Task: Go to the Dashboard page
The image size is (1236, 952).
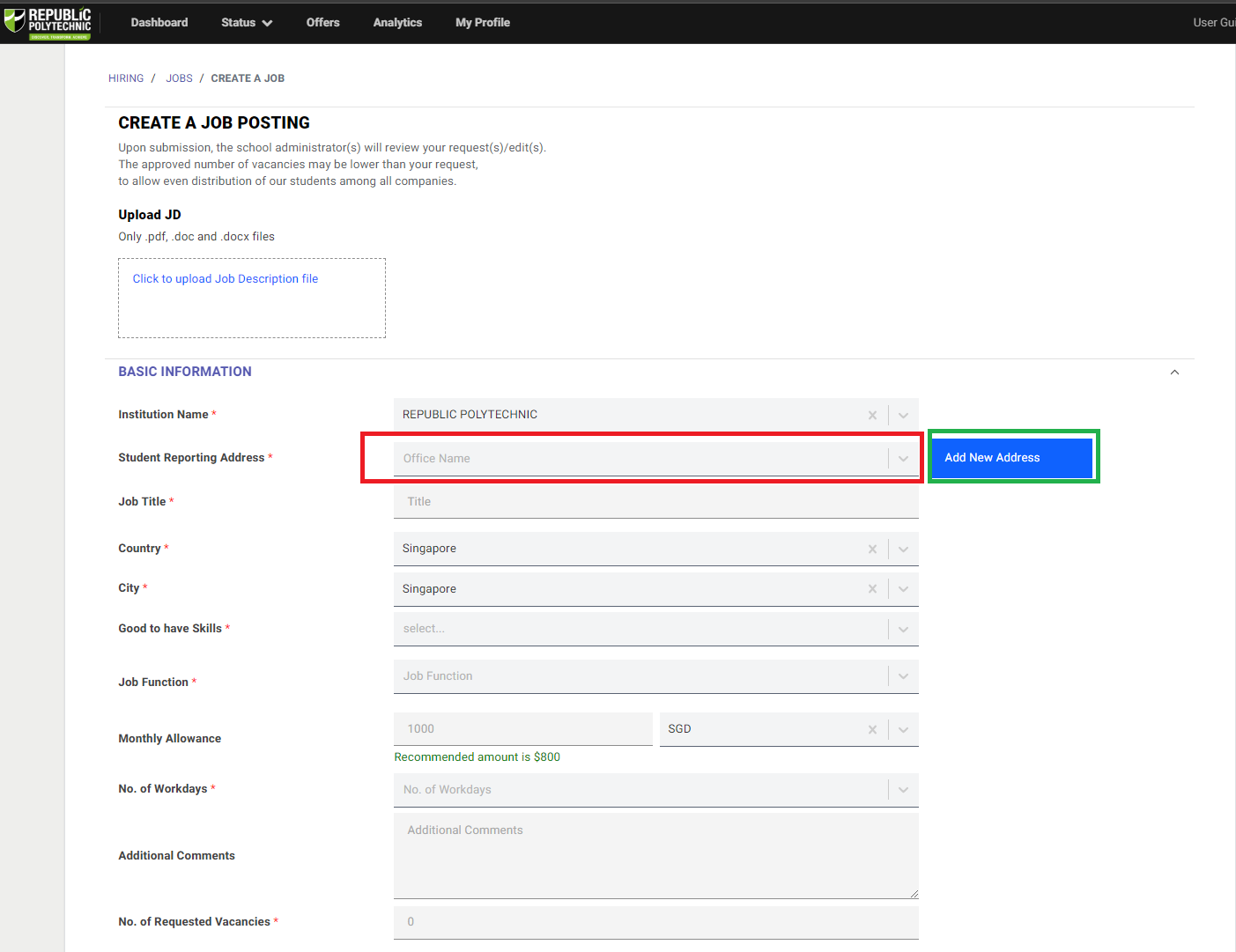Action: click(x=159, y=23)
